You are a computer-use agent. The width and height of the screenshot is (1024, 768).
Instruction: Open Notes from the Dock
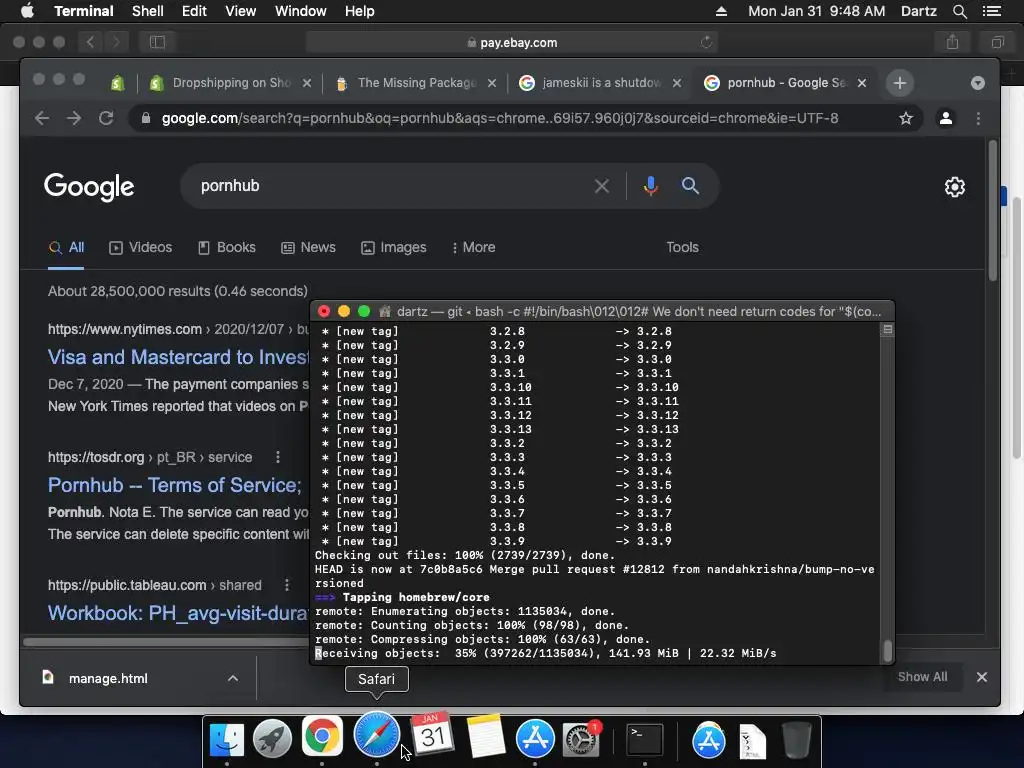tap(486, 736)
